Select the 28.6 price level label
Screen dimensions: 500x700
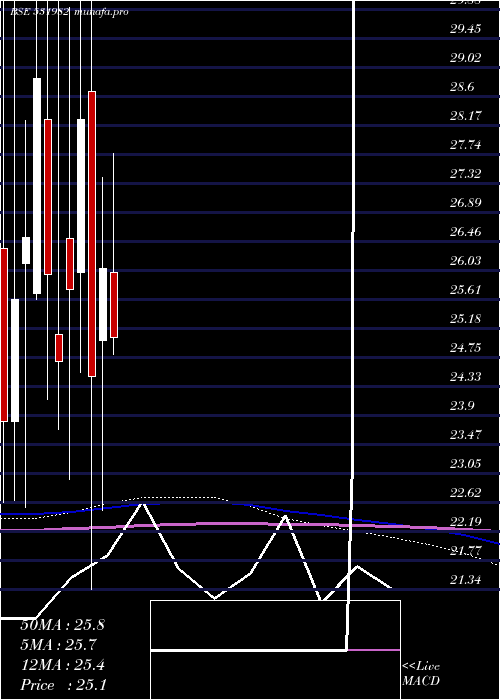click(x=462, y=87)
